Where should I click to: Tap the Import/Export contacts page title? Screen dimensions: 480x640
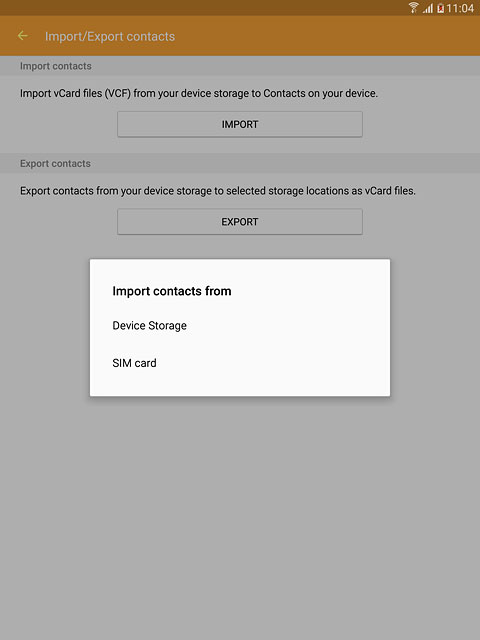pos(110,36)
